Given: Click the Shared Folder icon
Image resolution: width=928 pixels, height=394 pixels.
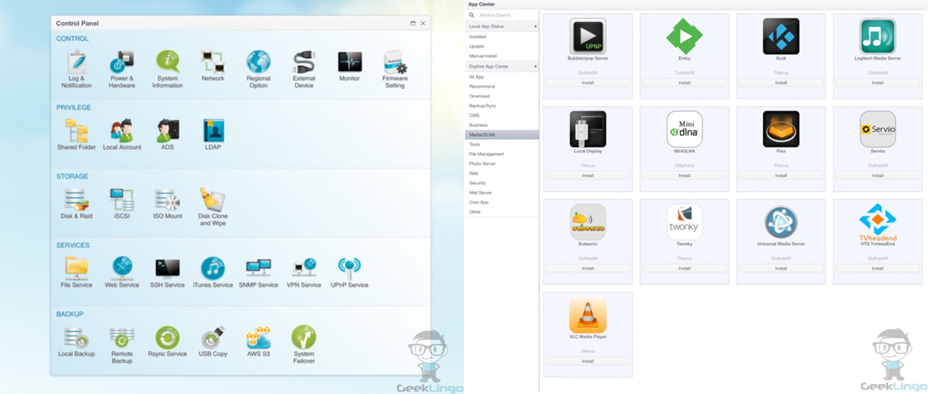Looking at the screenshot, I should tap(76, 130).
